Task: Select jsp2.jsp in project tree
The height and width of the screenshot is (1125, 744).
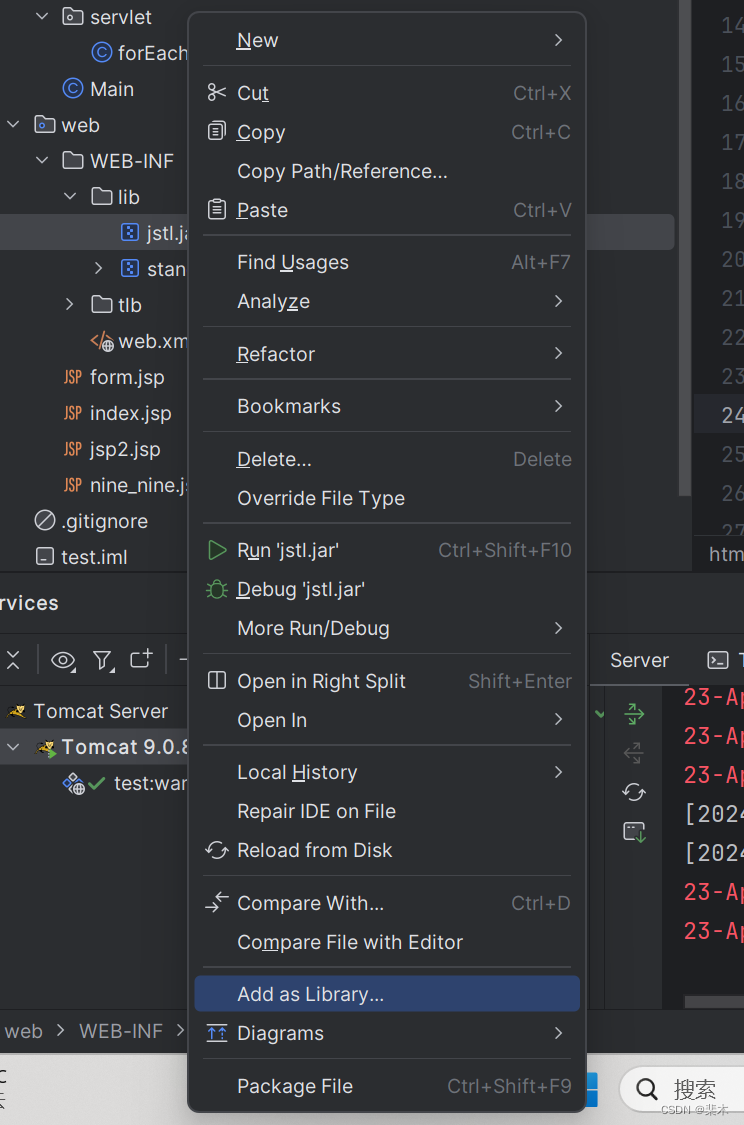Action: click(x=125, y=449)
